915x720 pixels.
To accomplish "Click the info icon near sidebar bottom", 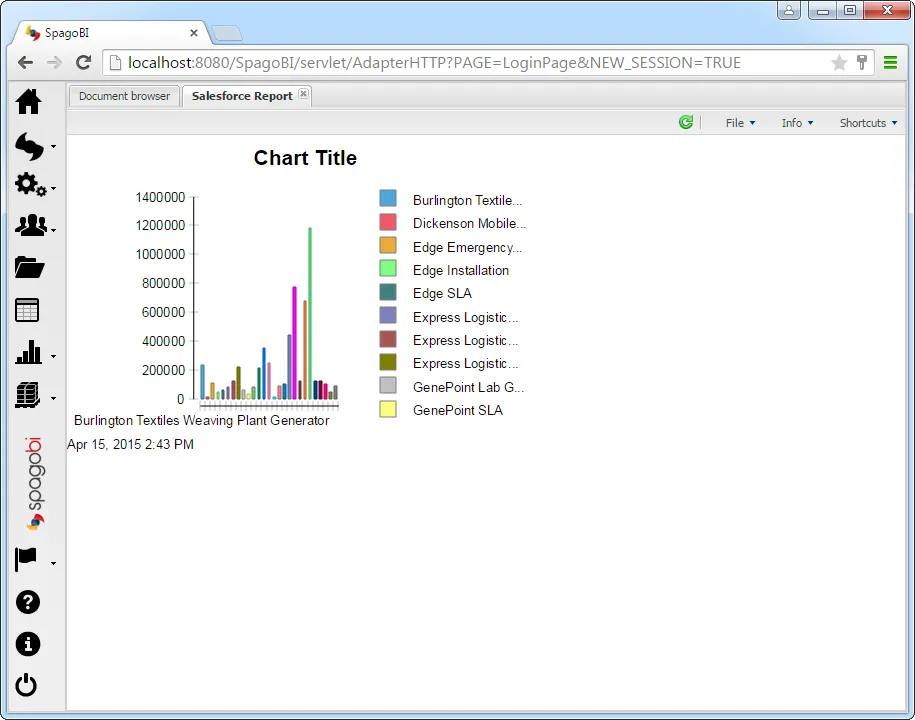I will 27,644.
